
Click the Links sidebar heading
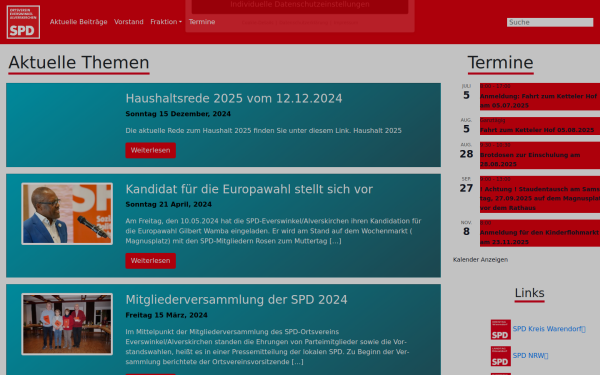pos(529,293)
